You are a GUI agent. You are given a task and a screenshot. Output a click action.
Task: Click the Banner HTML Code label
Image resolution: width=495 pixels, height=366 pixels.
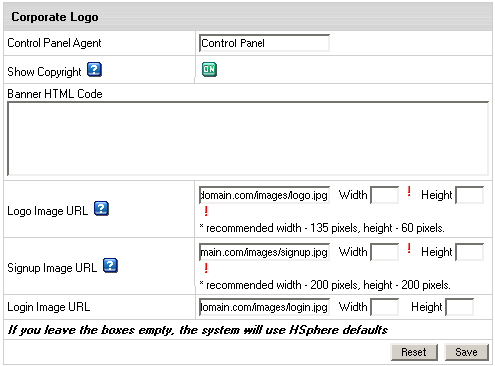pyautogui.click(x=55, y=94)
